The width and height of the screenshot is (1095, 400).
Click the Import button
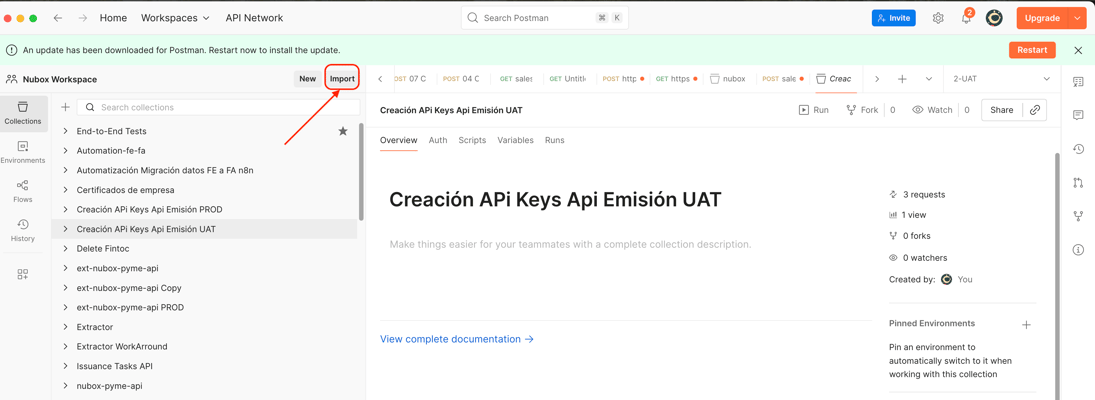click(342, 78)
